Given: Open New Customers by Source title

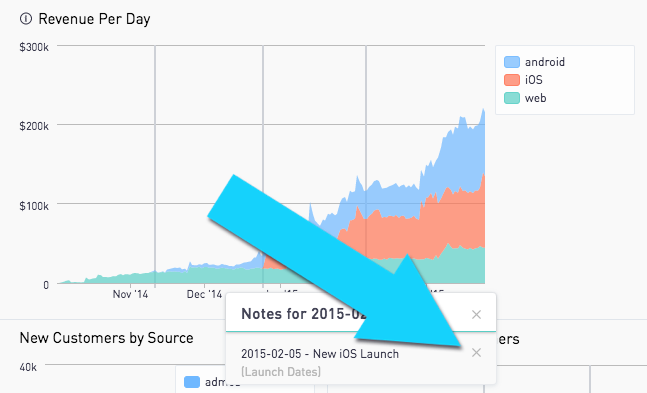Looking at the screenshot, I should (106, 338).
